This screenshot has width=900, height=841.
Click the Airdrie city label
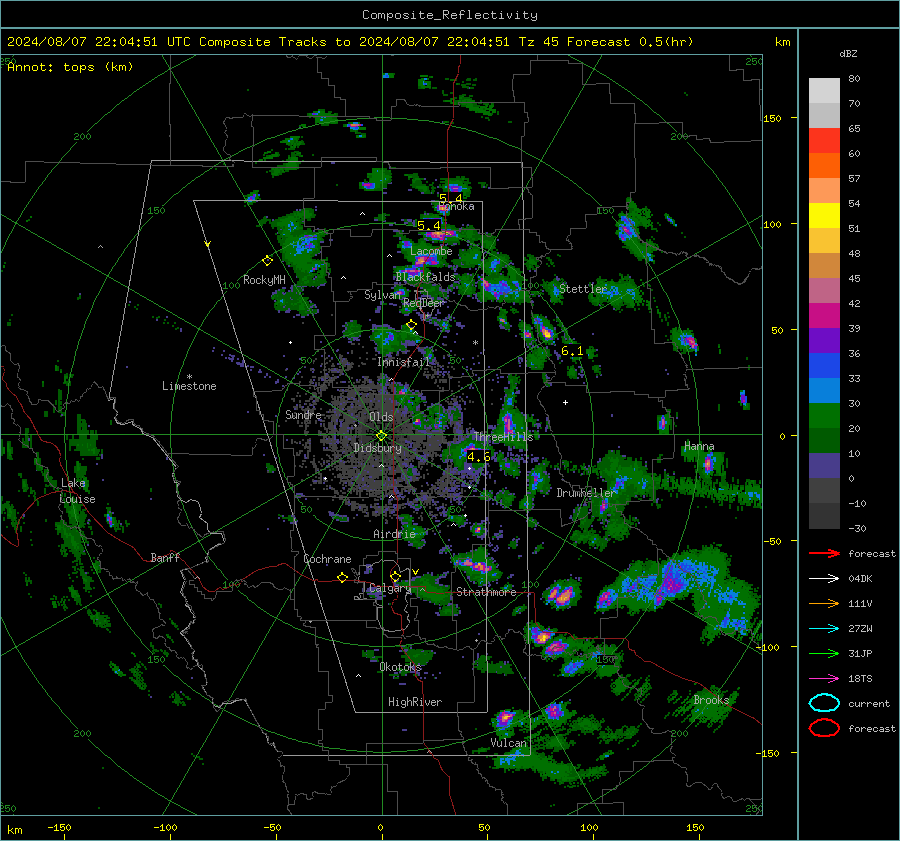coord(394,534)
